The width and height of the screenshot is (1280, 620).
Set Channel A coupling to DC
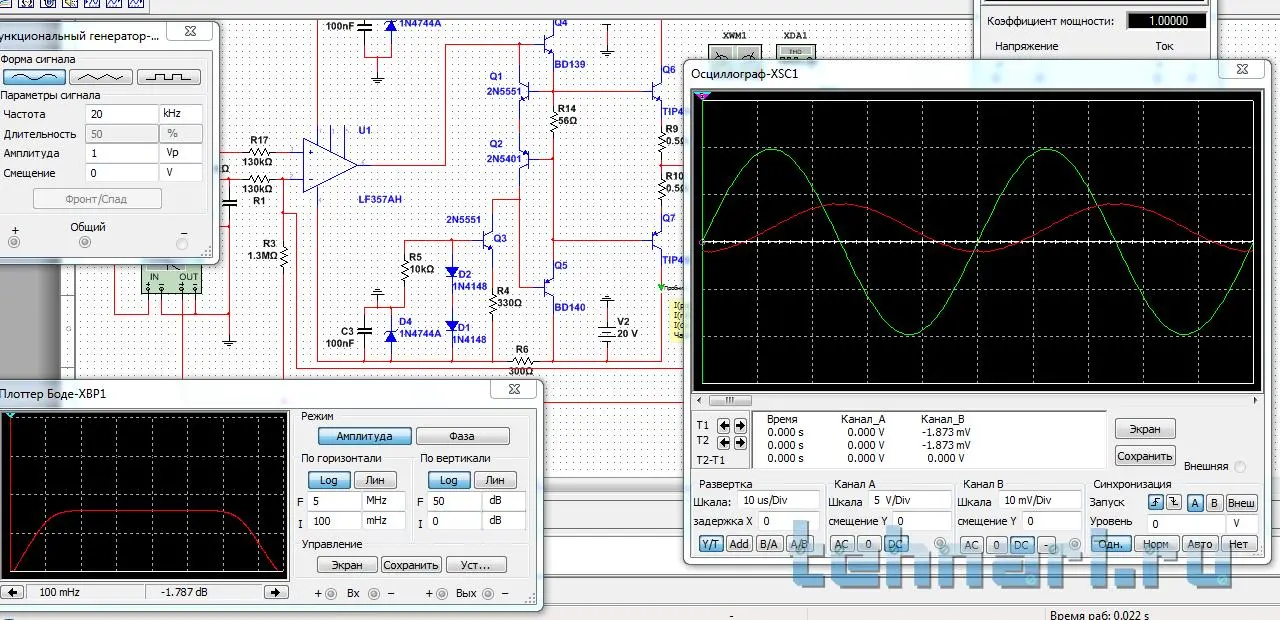point(895,544)
